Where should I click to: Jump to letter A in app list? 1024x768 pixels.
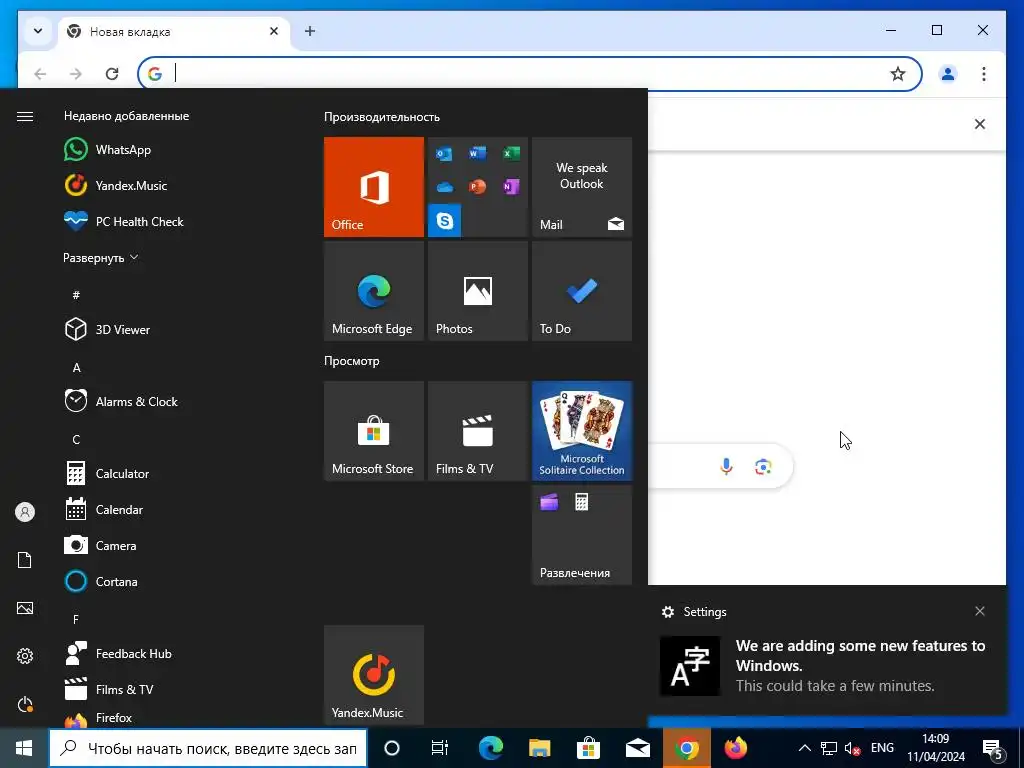76,368
